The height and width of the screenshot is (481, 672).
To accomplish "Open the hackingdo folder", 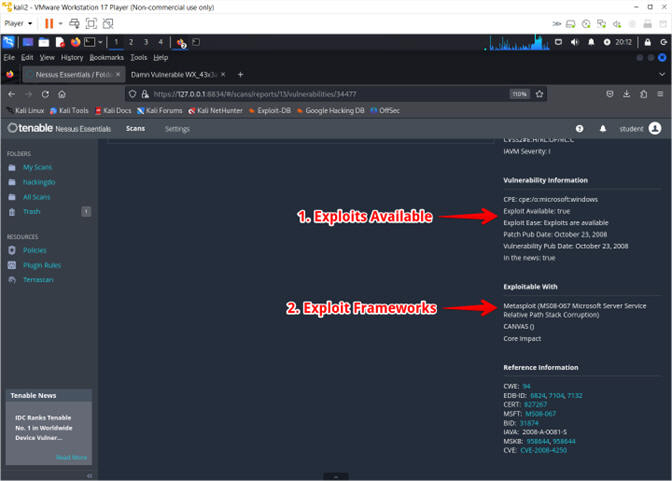I will (x=39, y=182).
